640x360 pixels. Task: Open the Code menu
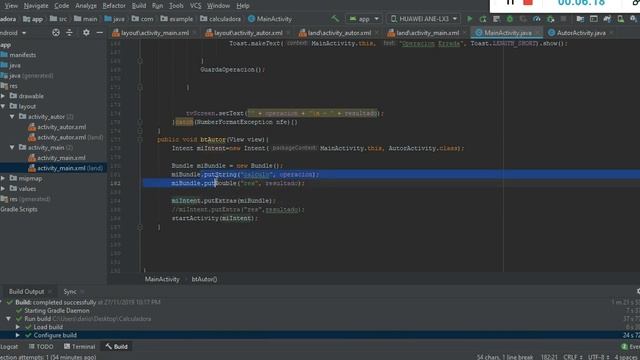[62, 6]
